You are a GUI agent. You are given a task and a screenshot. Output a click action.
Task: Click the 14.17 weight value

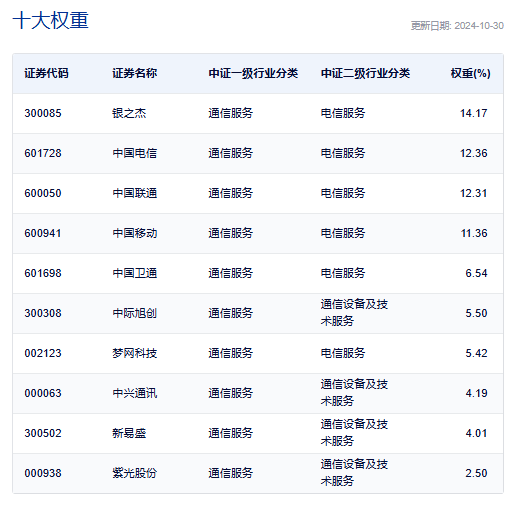(474, 113)
